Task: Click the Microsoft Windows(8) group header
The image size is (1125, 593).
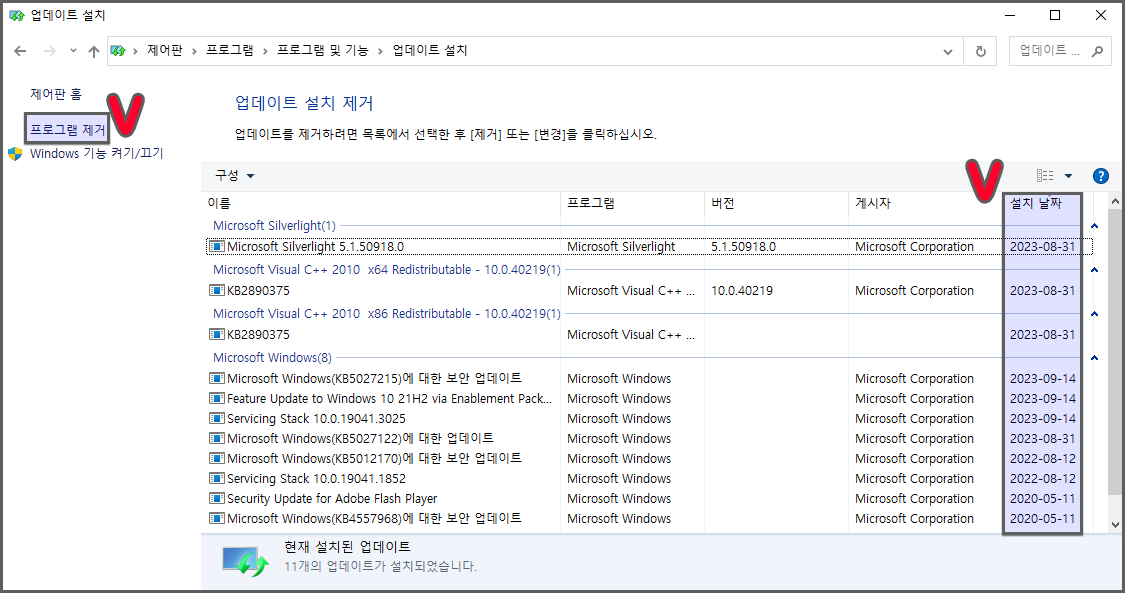Action: [272, 358]
